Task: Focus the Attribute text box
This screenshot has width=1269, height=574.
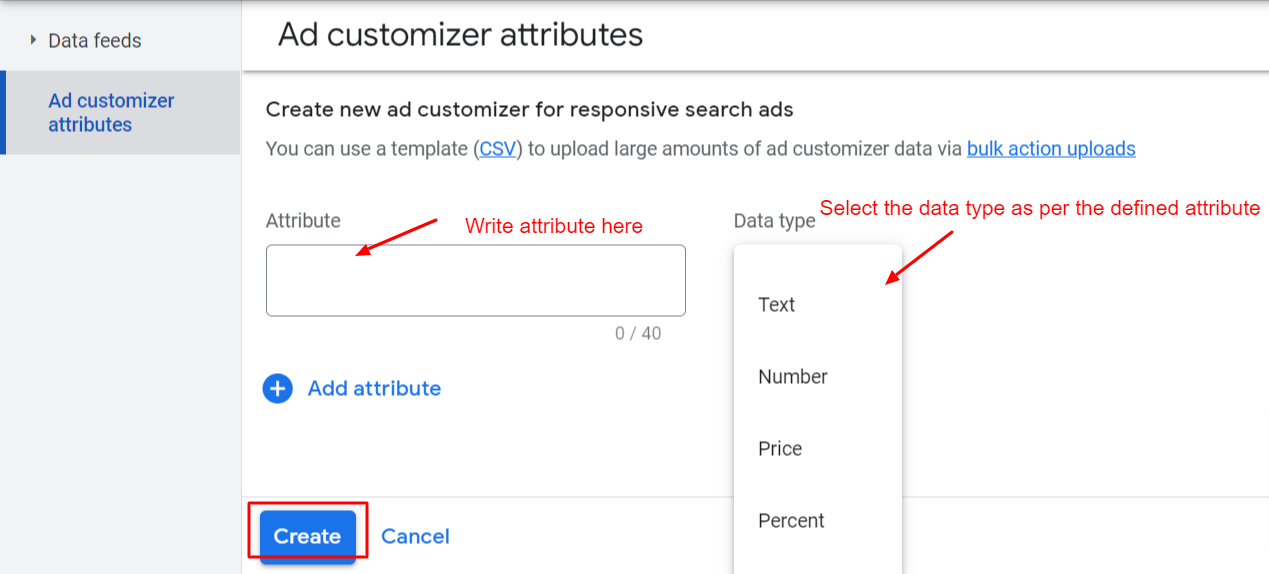Action: pos(476,280)
